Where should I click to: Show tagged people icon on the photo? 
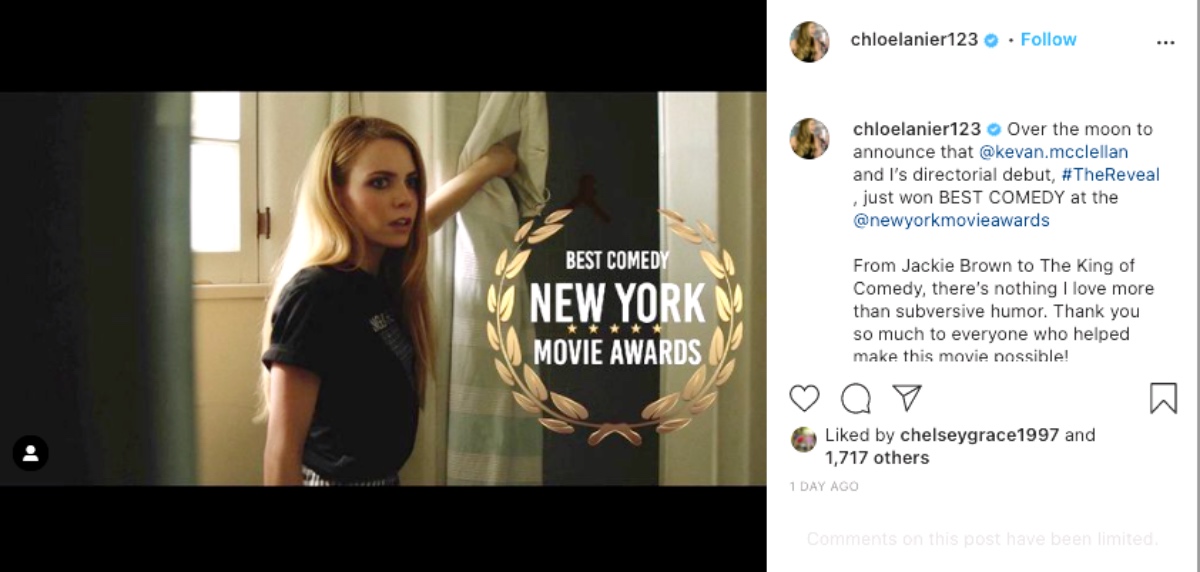coord(30,453)
